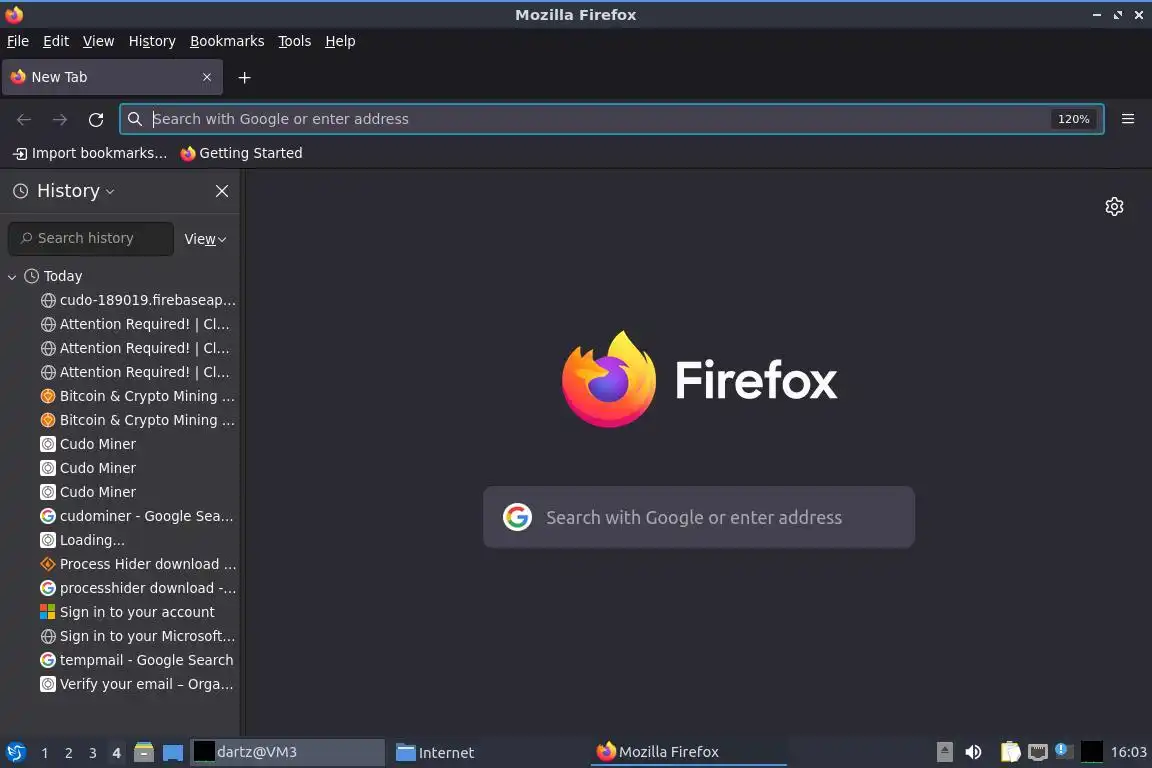This screenshot has height=768, width=1152.
Task: Click the magnifier icon in the address bar
Action: click(x=135, y=119)
